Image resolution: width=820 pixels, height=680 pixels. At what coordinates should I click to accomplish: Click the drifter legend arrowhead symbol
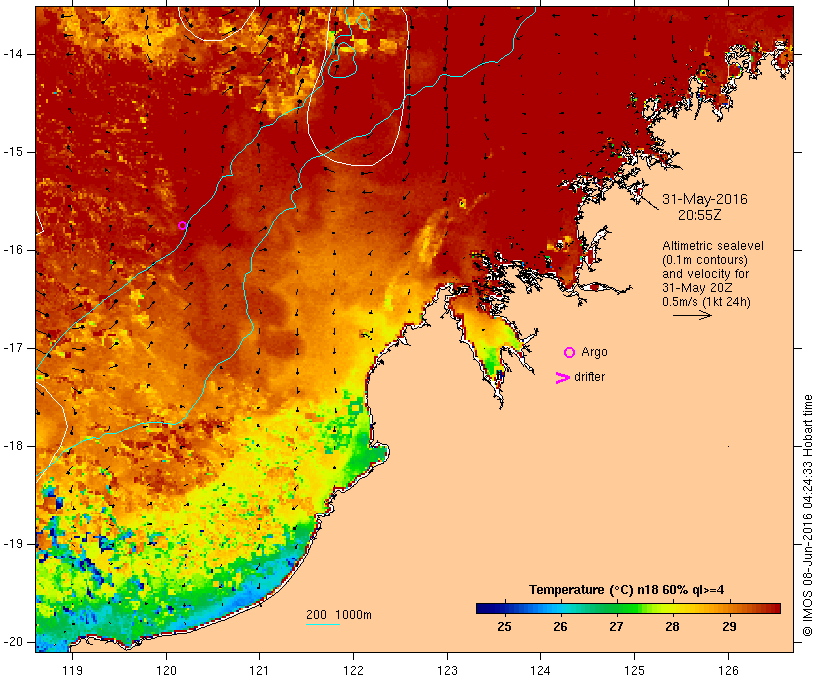pyautogui.click(x=562, y=378)
